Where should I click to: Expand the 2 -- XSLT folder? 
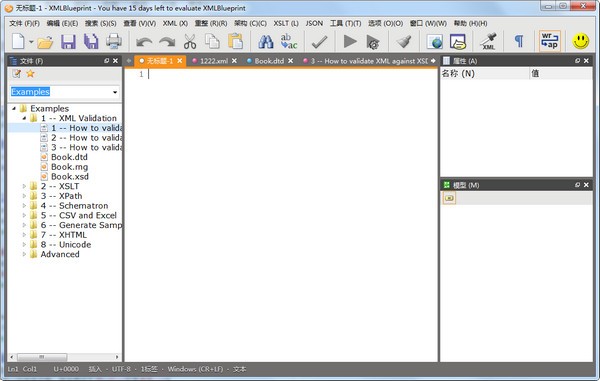click(x=24, y=186)
